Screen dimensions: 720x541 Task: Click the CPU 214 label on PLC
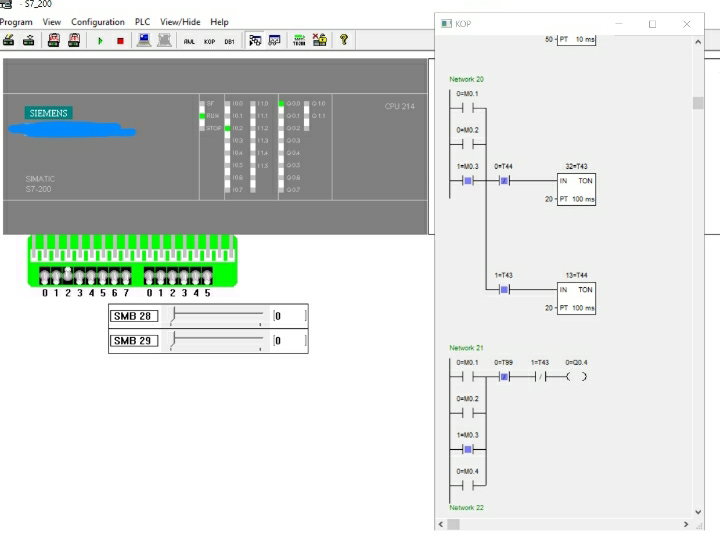coord(399,107)
